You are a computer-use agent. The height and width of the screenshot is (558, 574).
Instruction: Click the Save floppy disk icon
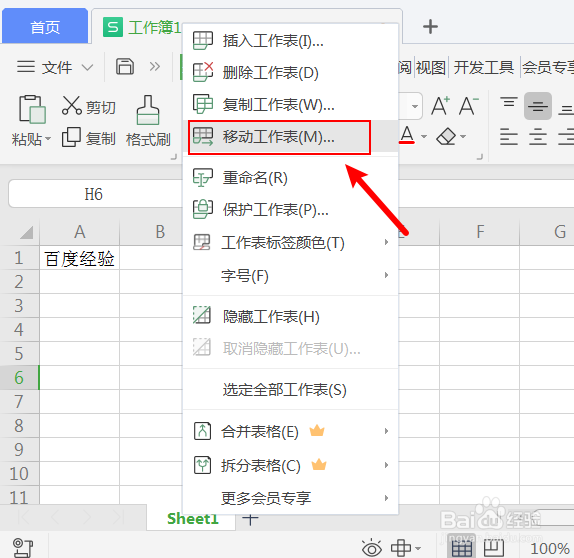(x=125, y=67)
